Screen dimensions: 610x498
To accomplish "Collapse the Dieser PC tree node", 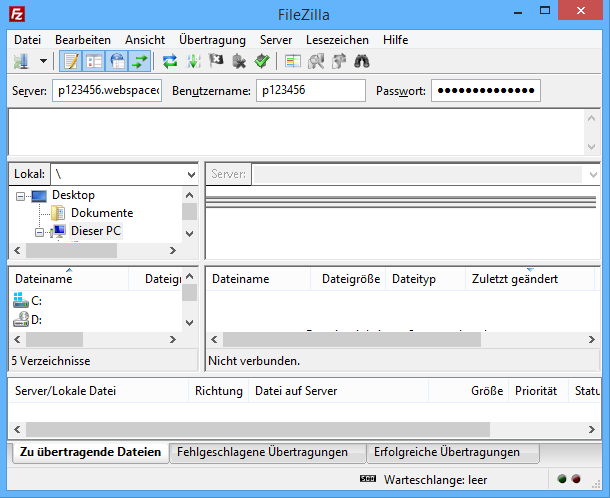I will (x=39, y=232).
